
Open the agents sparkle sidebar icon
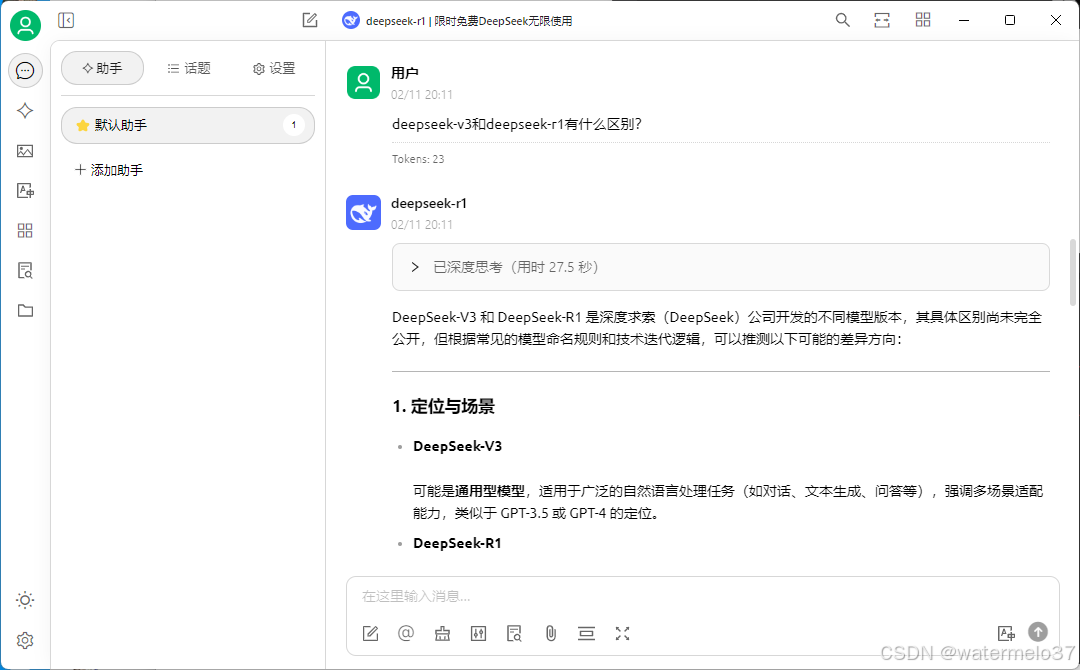[25, 110]
